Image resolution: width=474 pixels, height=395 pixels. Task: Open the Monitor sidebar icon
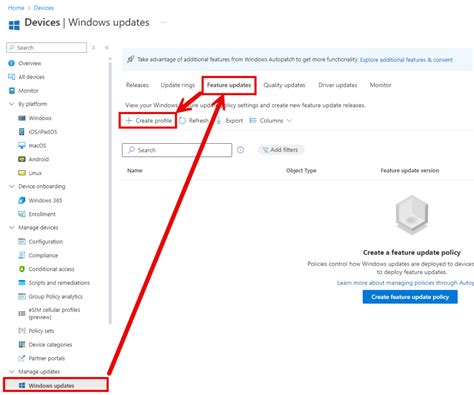(12, 90)
